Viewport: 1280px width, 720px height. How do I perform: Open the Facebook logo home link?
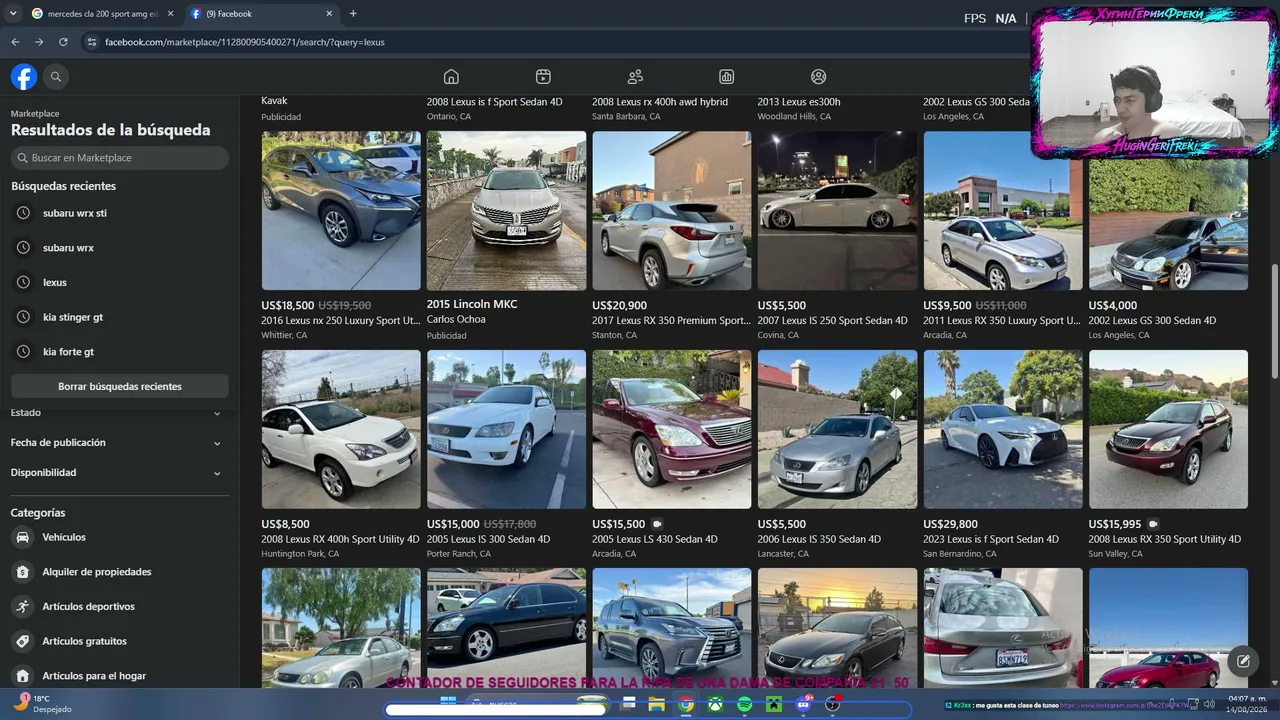[x=24, y=77]
